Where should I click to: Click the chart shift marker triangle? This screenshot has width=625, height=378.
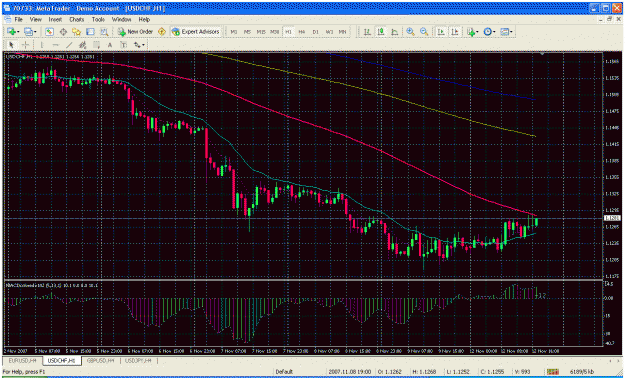click(x=542, y=53)
